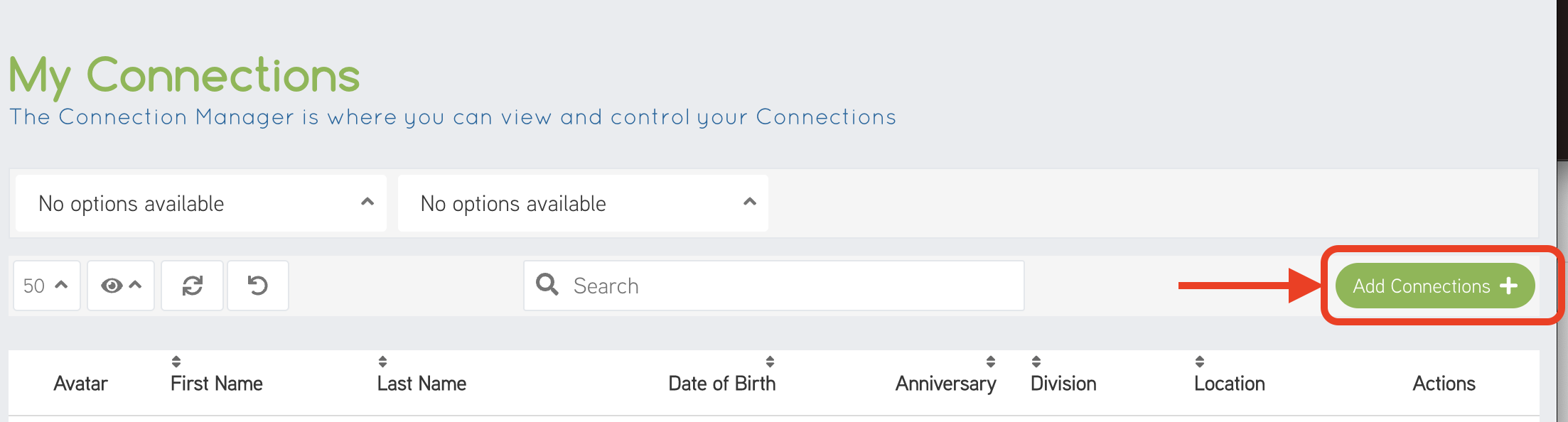1568x422 pixels.
Task: Click the plus icon on Add Connections
Action: 1508,286
